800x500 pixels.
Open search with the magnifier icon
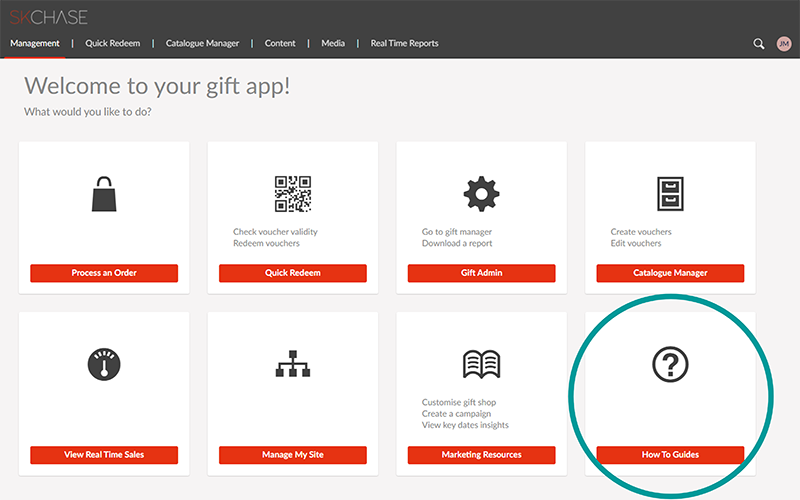click(759, 44)
